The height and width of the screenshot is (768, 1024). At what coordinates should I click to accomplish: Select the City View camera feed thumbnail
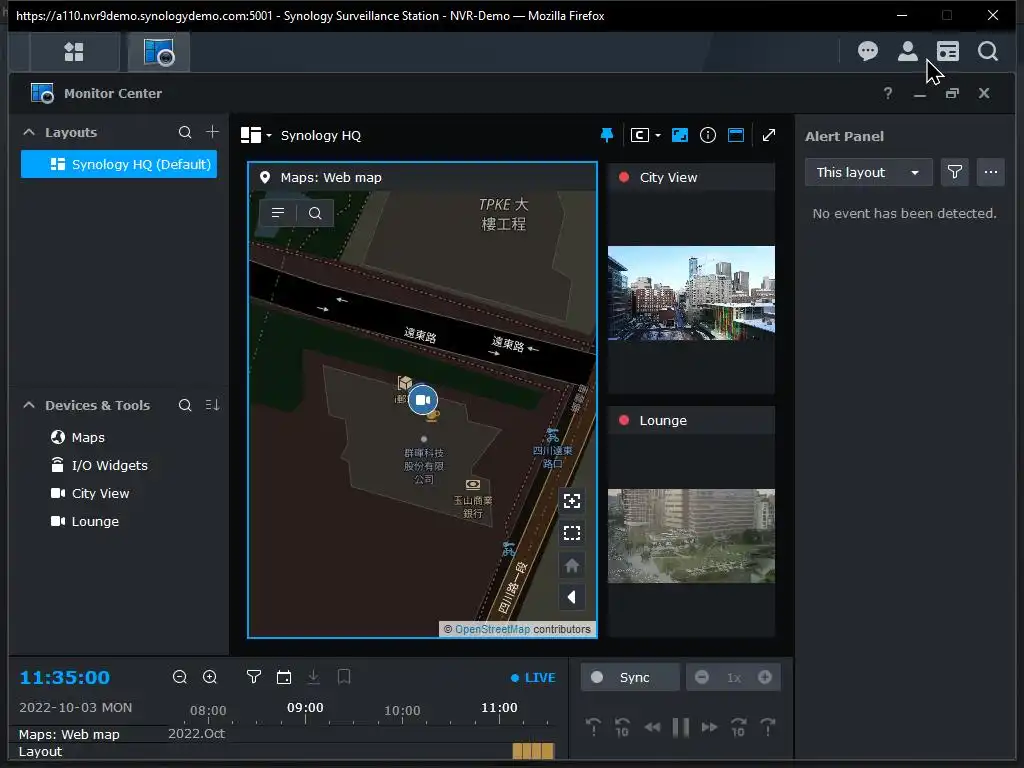691,293
